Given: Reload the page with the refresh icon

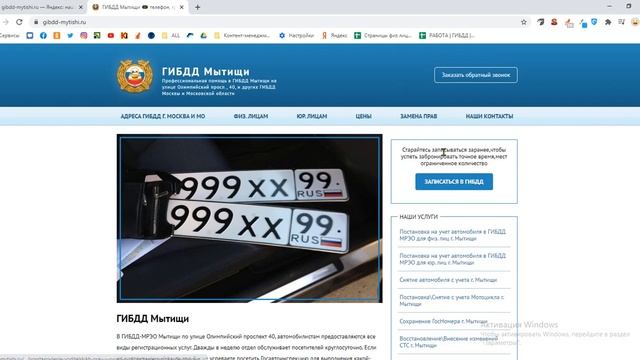Looking at the screenshot, I should pos(19,22).
